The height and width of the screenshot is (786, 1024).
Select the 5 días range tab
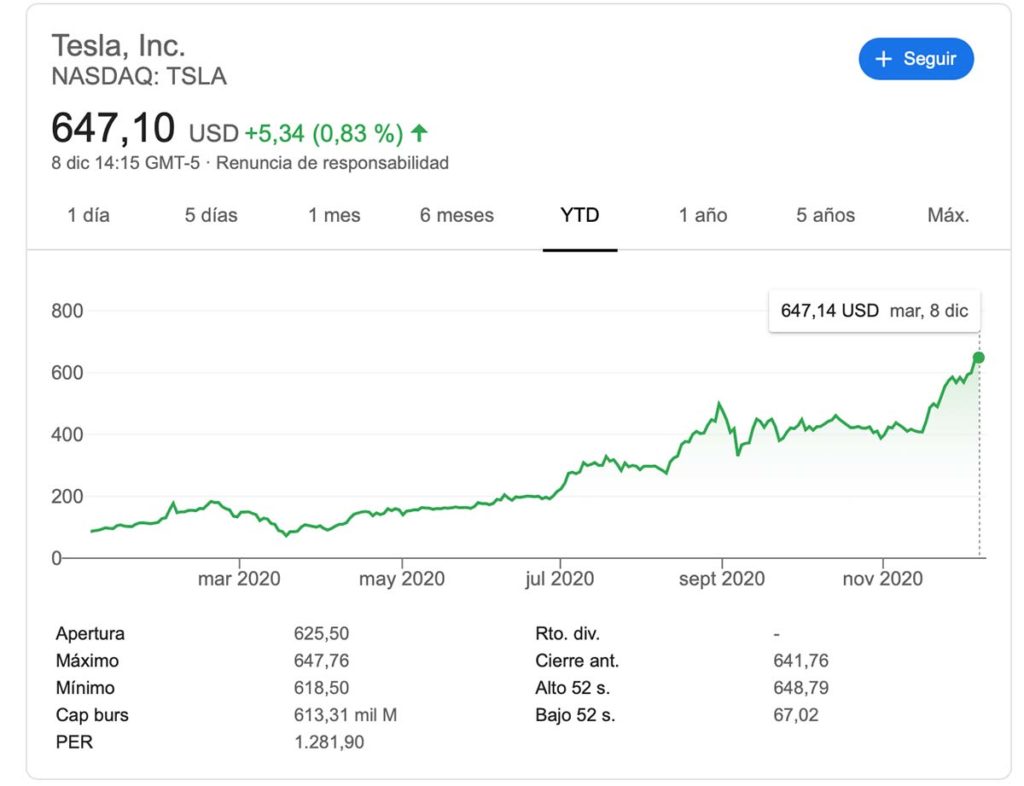click(211, 215)
